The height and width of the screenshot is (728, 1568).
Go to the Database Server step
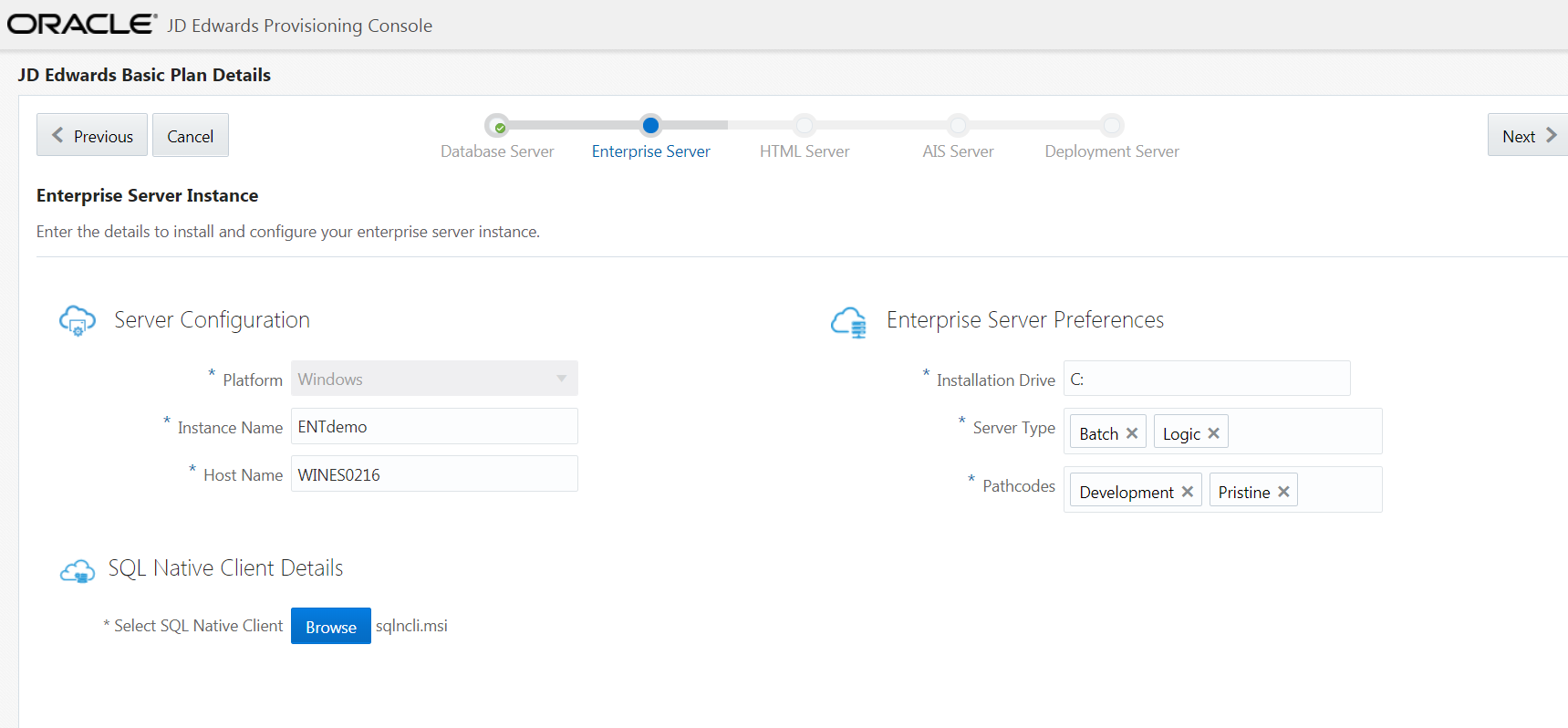(x=497, y=151)
